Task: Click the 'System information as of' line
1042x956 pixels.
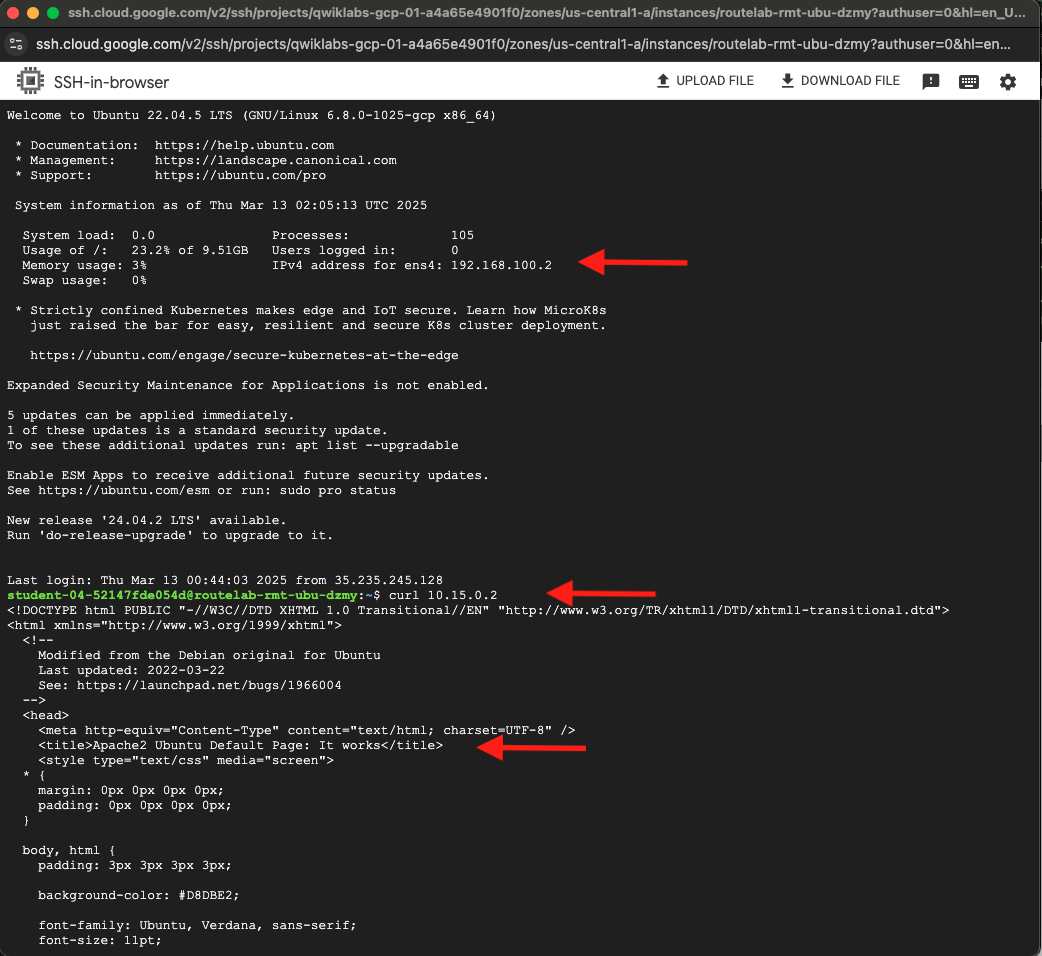Action: click(221, 205)
